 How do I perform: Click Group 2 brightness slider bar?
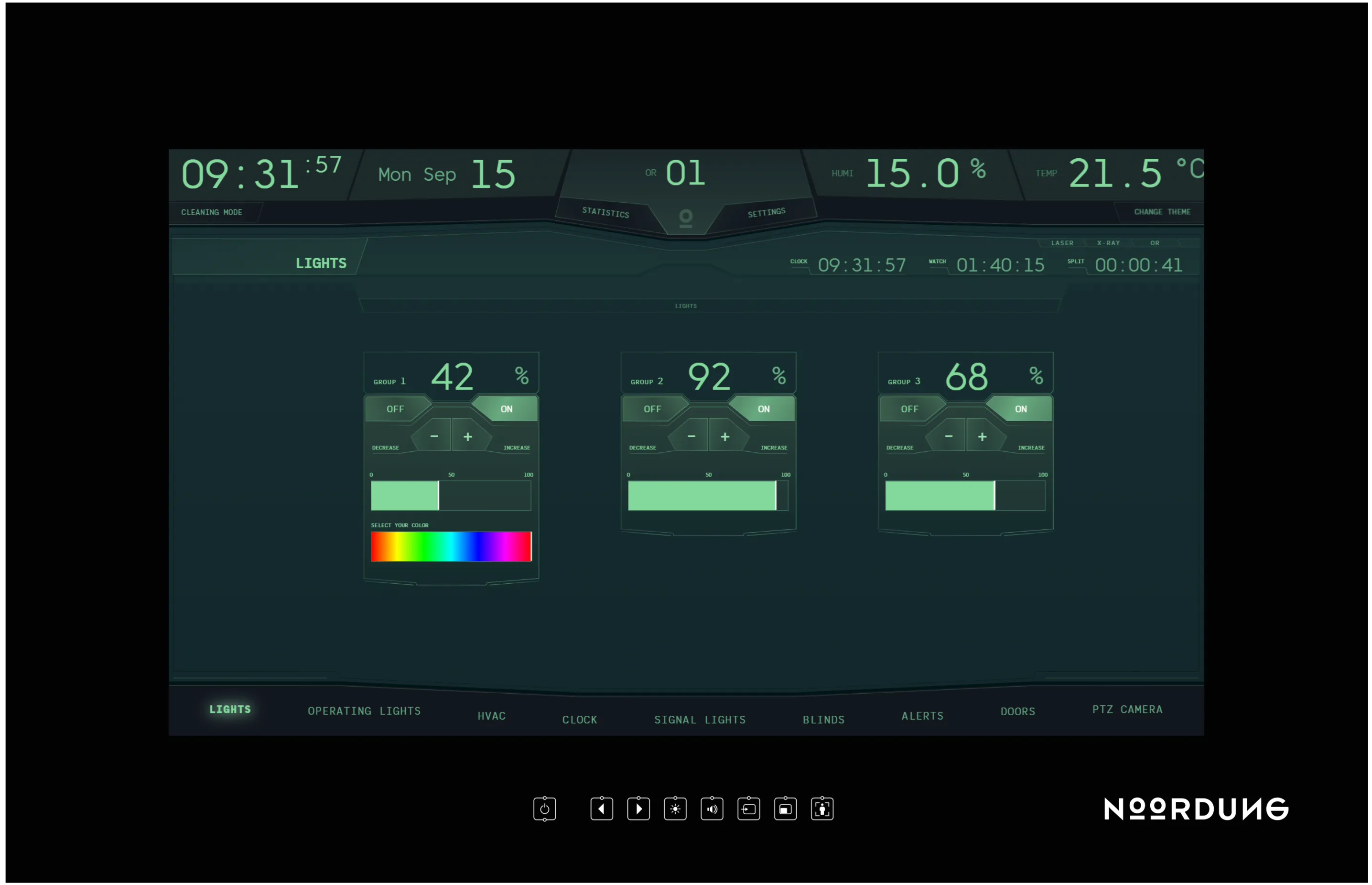click(708, 495)
